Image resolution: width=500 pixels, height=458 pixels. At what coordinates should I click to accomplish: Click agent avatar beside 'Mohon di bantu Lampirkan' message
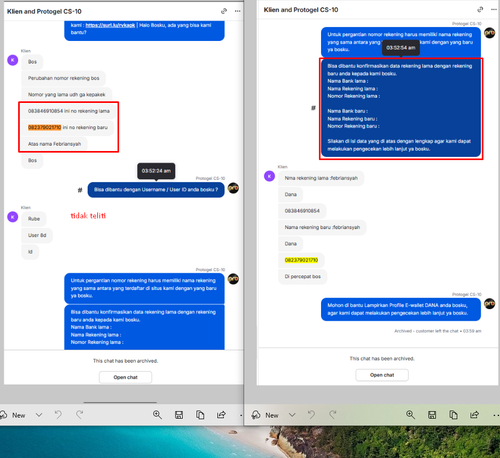click(490, 304)
